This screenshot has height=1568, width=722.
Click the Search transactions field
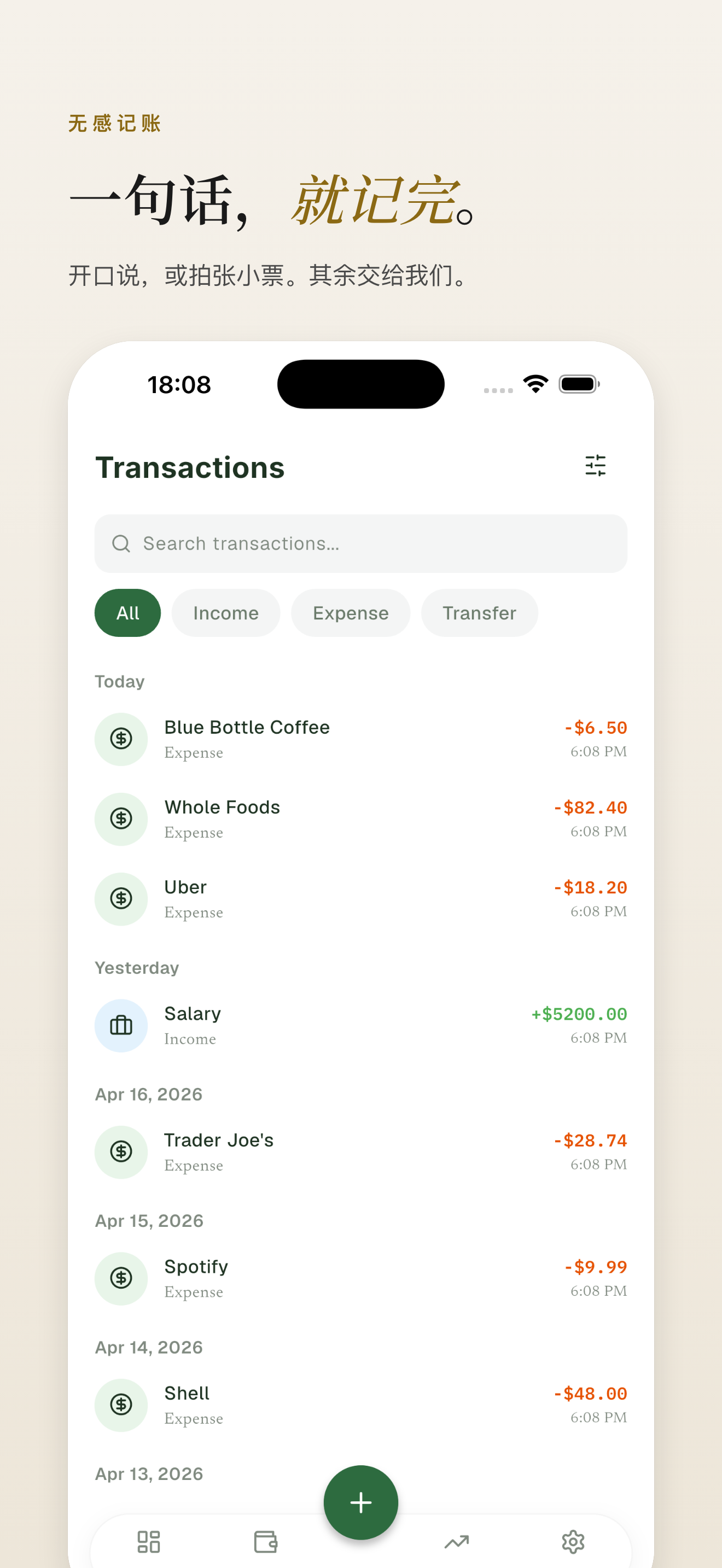coord(377,543)
